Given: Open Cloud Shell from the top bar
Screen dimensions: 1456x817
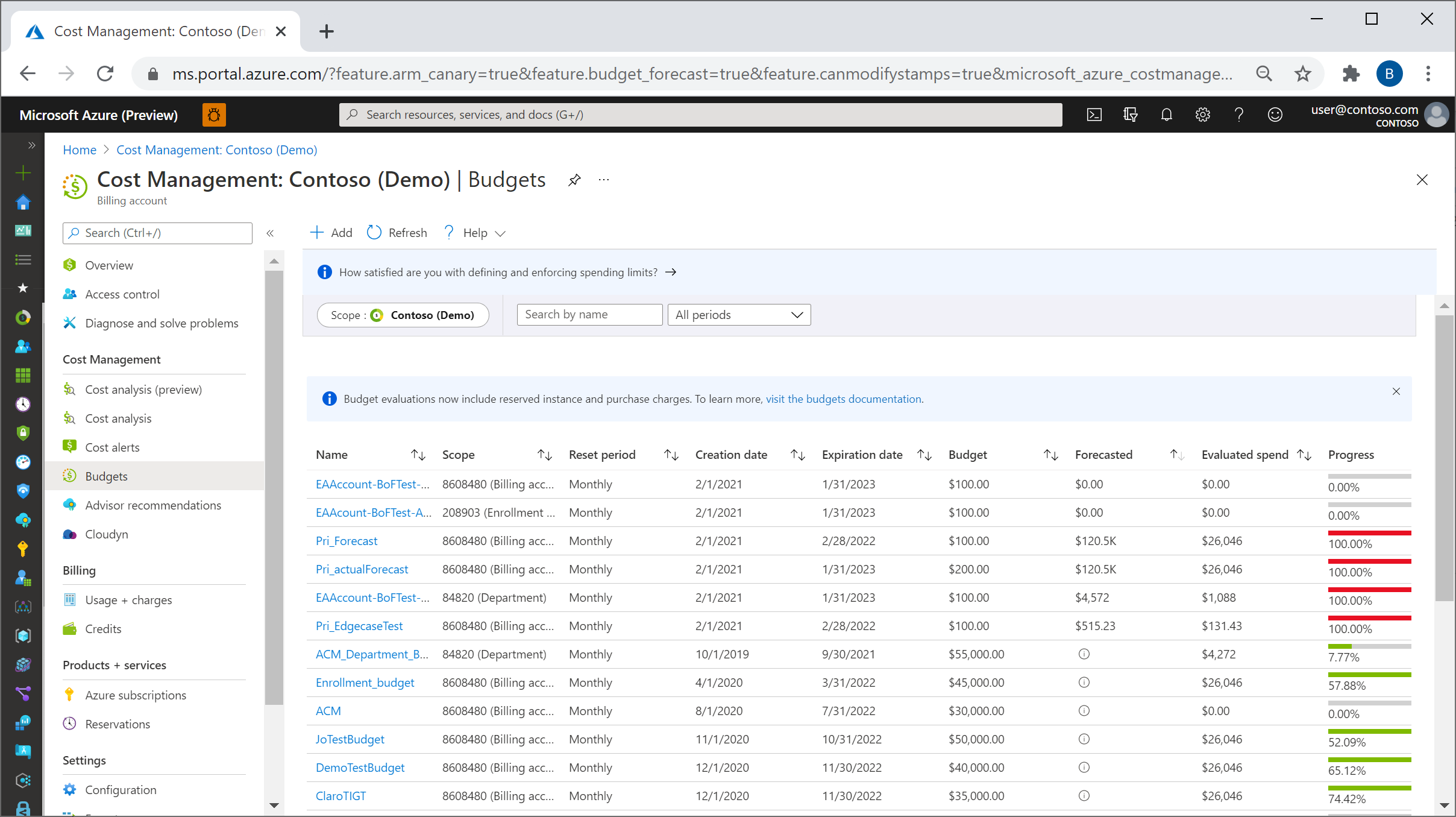Looking at the screenshot, I should click(x=1094, y=115).
